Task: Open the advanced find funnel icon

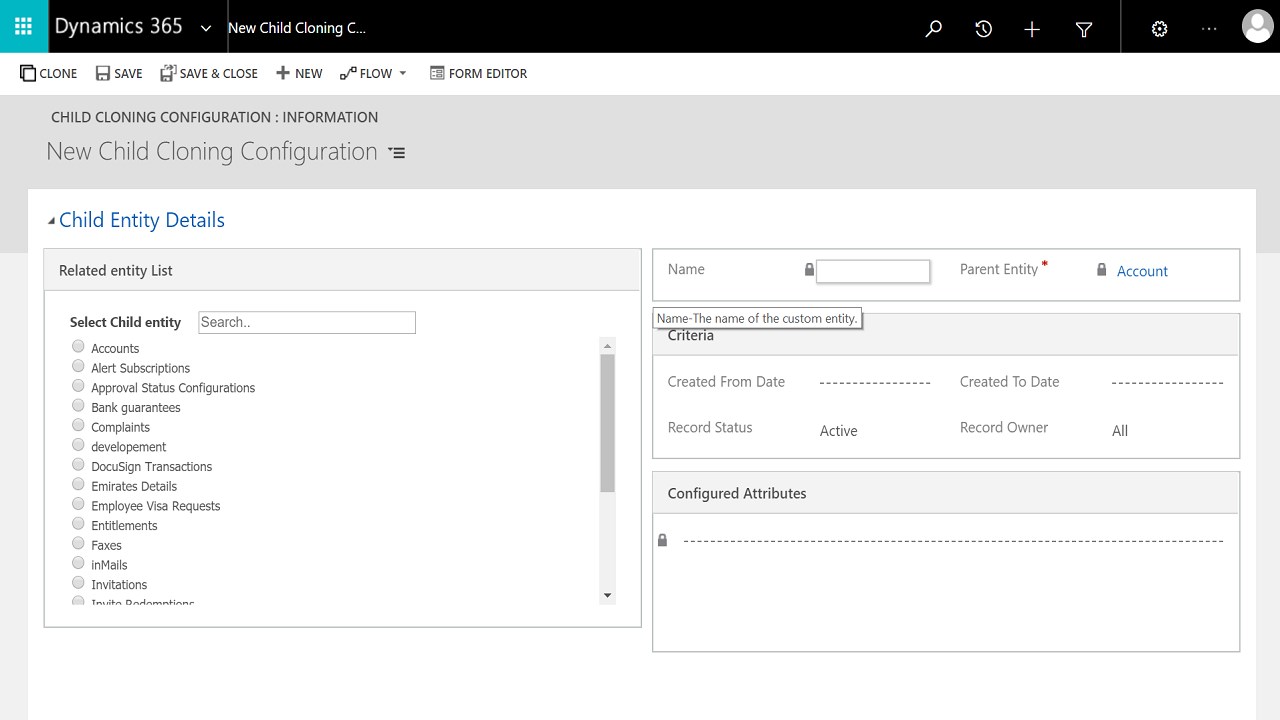Action: [1084, 29]
